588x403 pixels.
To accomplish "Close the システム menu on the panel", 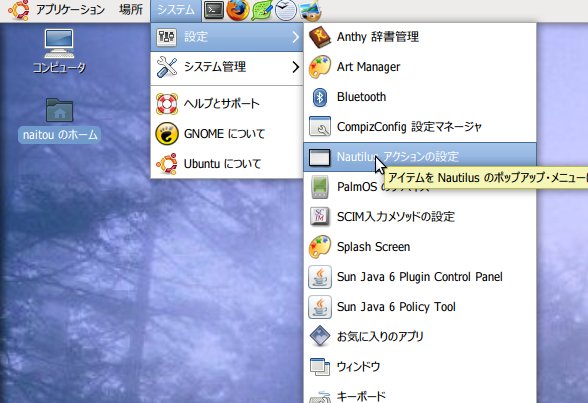I will click(x=176, y=10).
